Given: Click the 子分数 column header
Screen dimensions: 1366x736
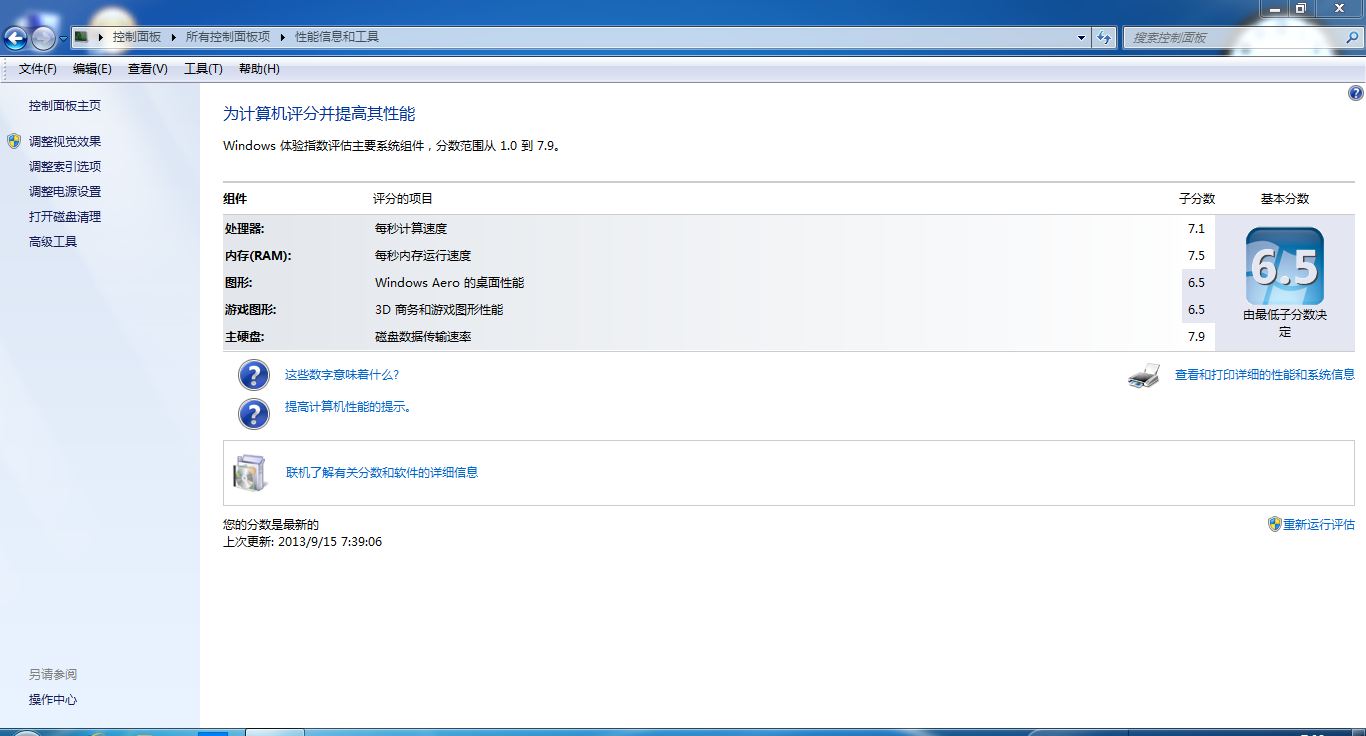Looking at the screenshot, I should pos(1197,199).
